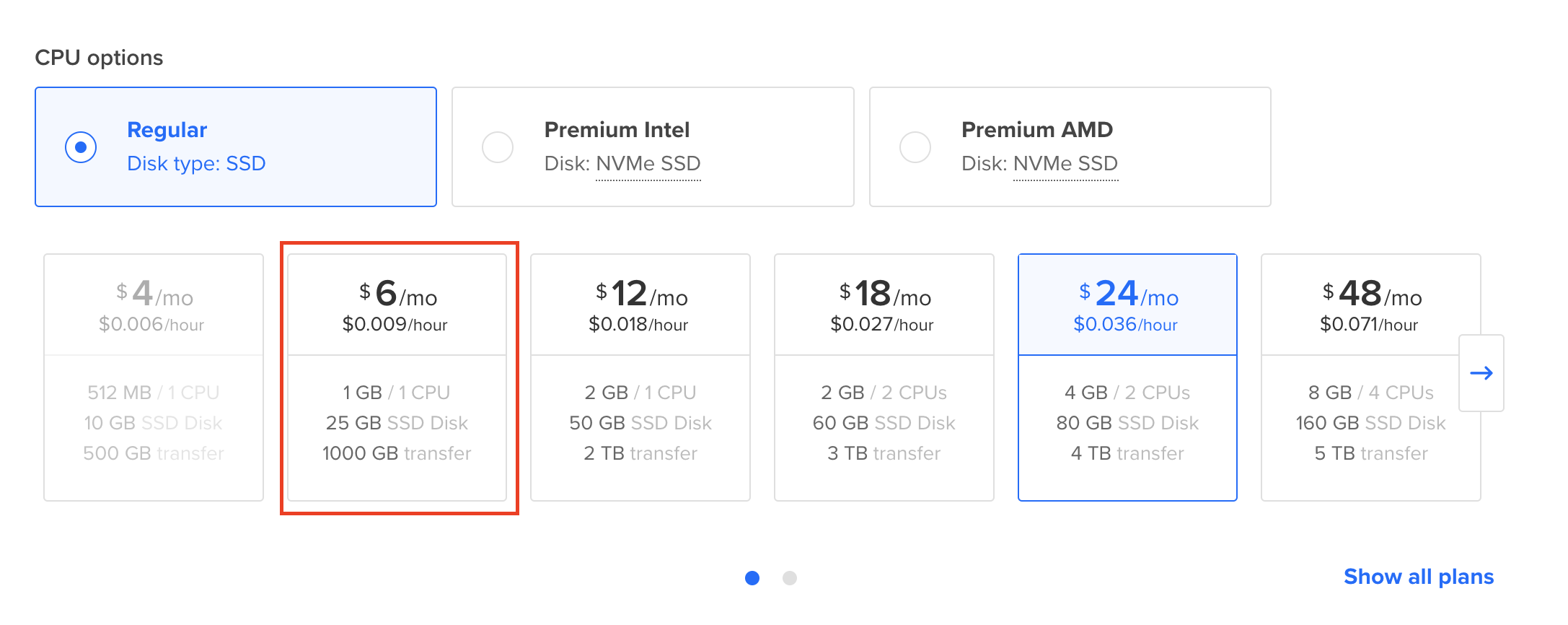The width and height of the screenshot is (1568, 625).
Task: Click the Premium AMD option card title
Action: (1037, 130)
